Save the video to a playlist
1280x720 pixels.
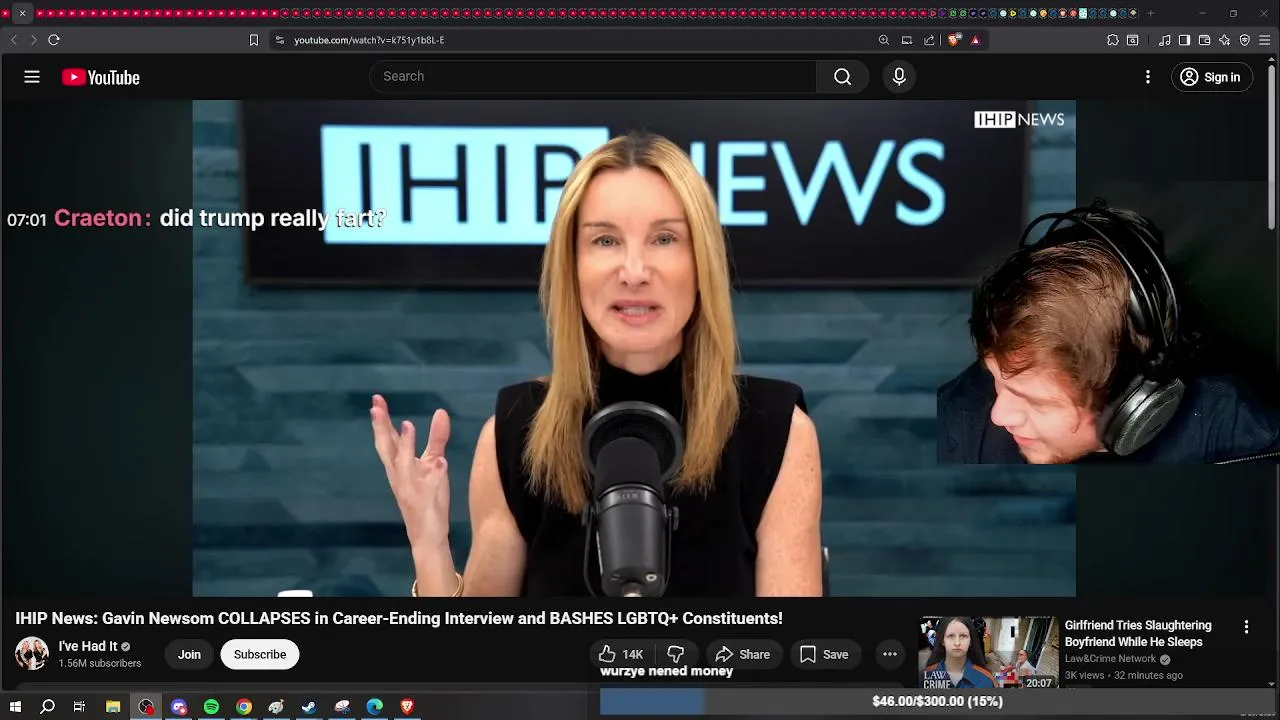click(x=824, y=654)
